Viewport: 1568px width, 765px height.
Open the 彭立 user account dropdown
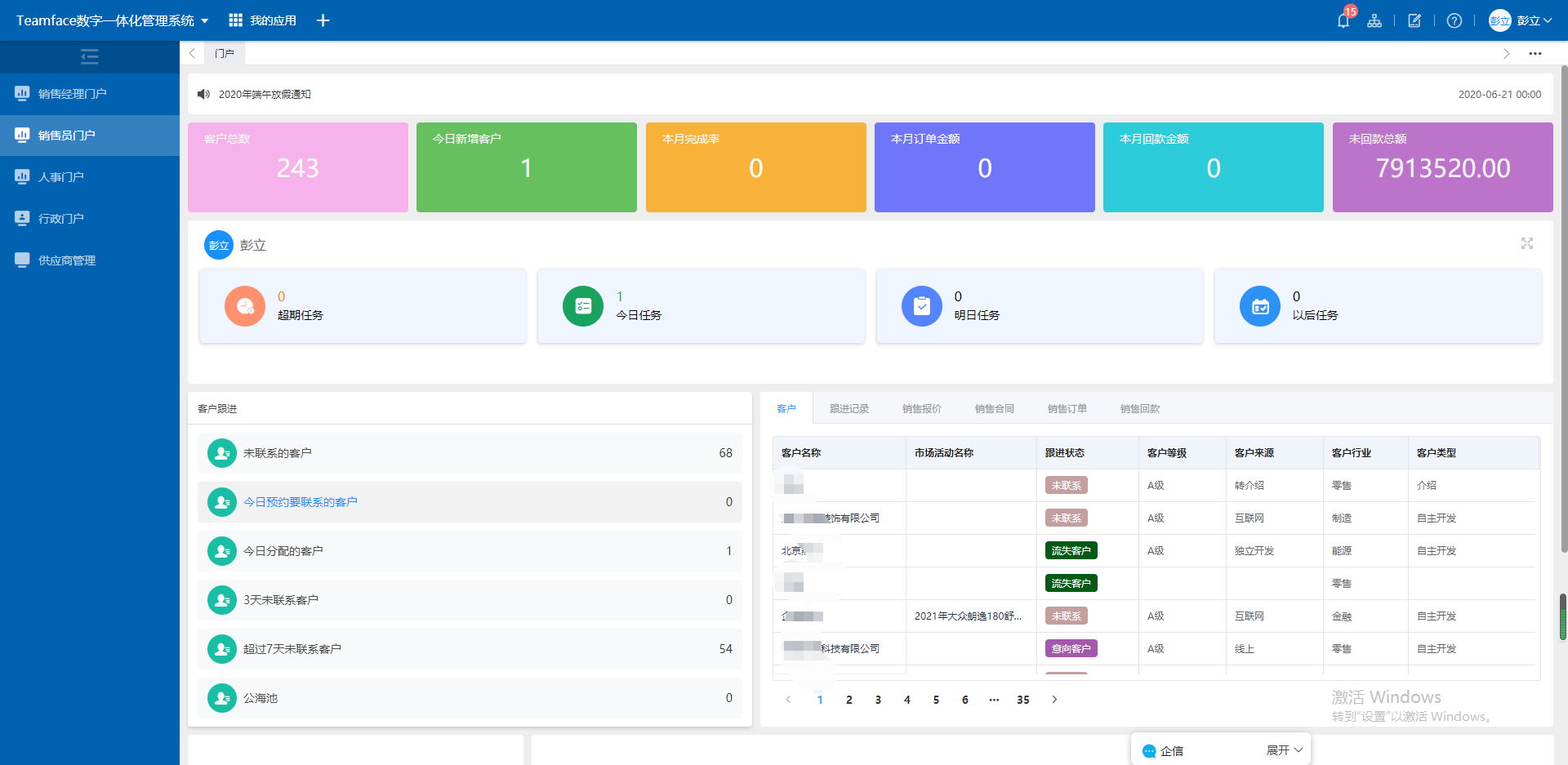point(1520,20)
